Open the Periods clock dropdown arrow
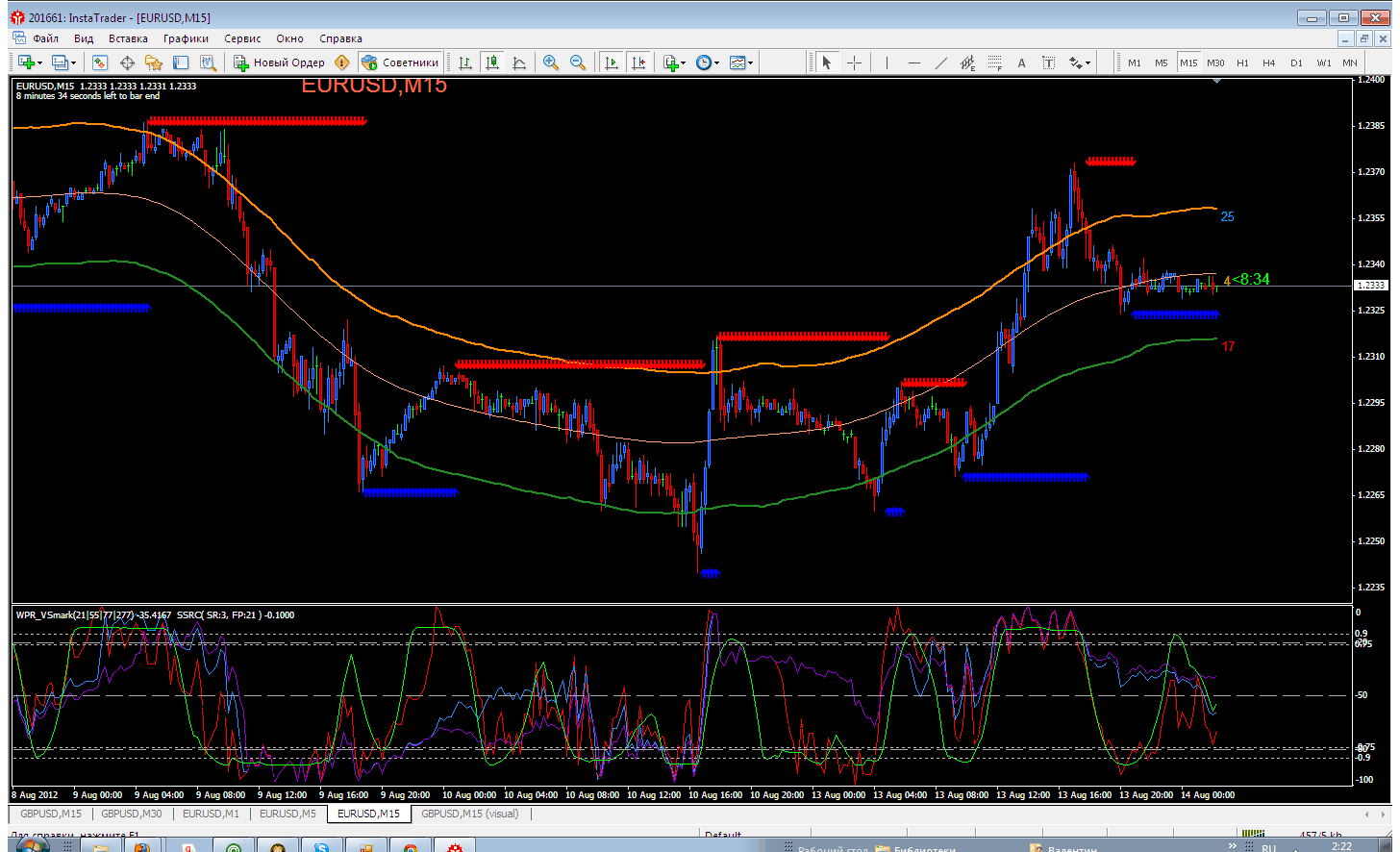1400x852 pixels. (x=717, y=63)
